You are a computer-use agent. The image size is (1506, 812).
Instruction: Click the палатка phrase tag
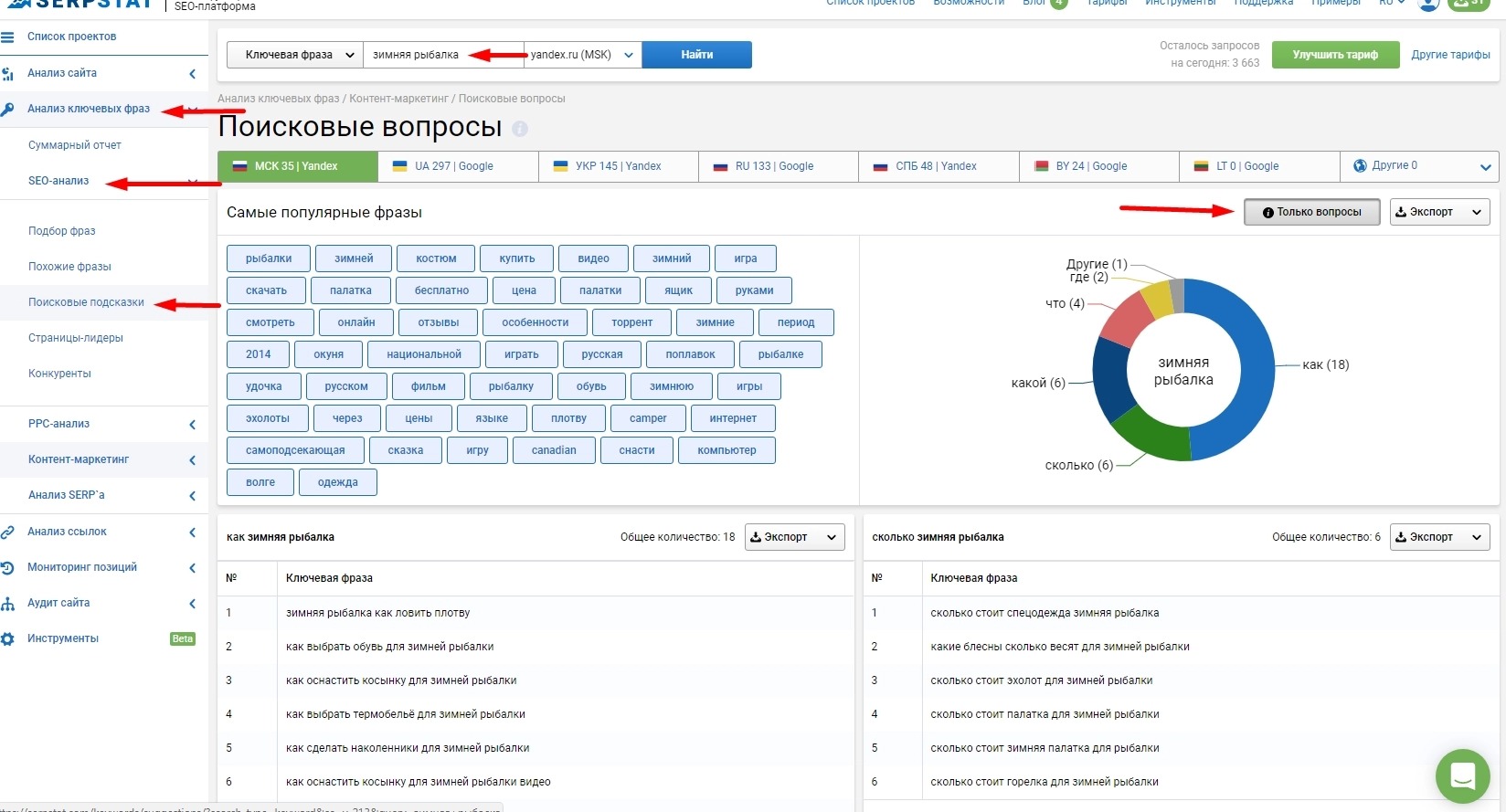click(x=351, y=290)
